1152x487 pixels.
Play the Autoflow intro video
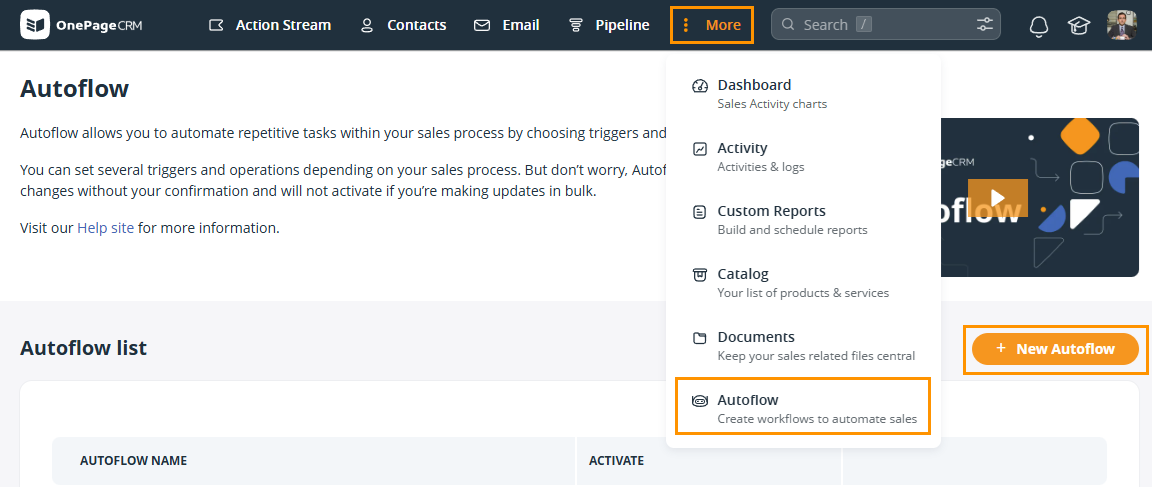[x=997, y=198]
